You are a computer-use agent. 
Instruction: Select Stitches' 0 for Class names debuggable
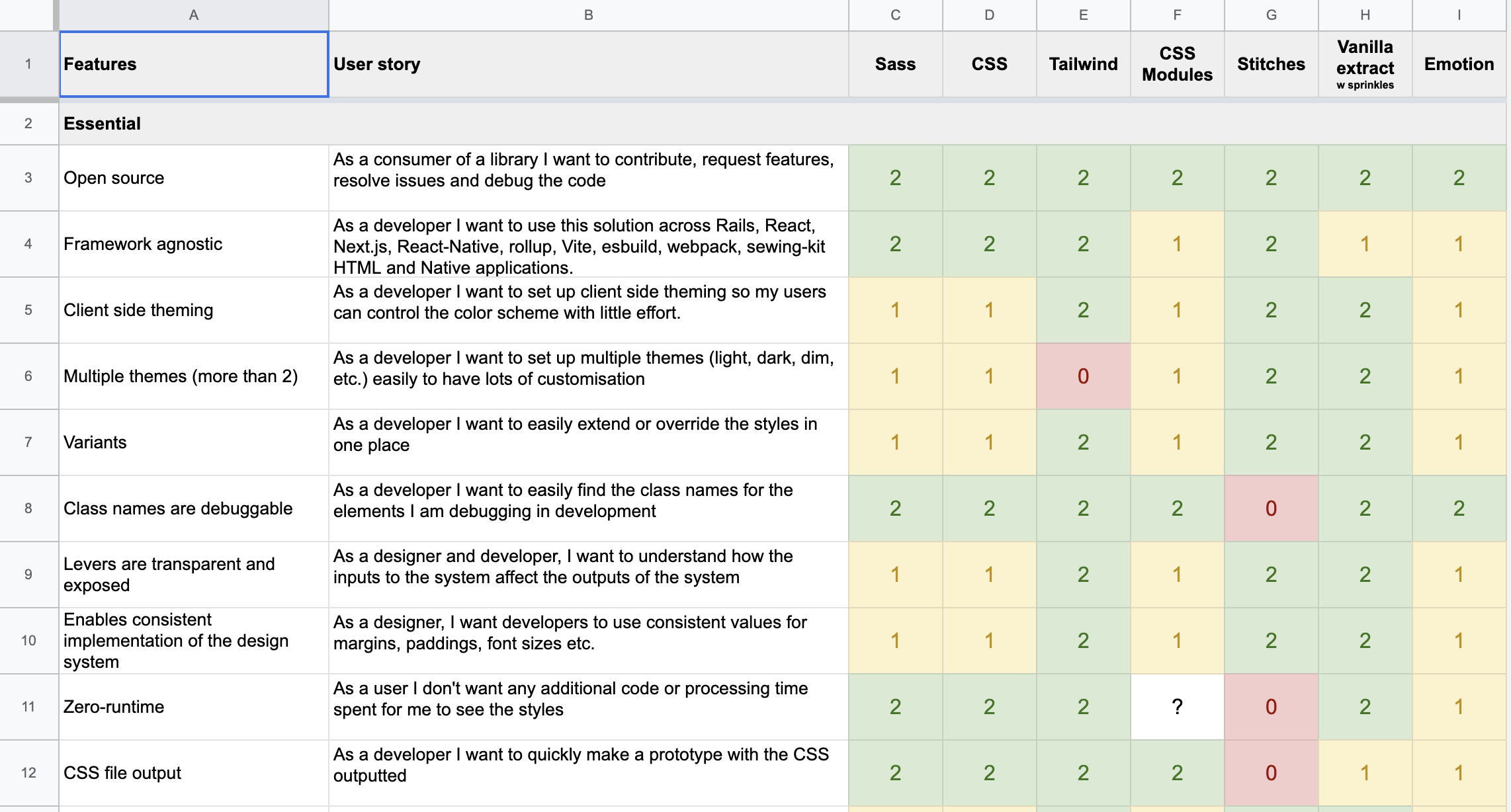[1272, 508]
